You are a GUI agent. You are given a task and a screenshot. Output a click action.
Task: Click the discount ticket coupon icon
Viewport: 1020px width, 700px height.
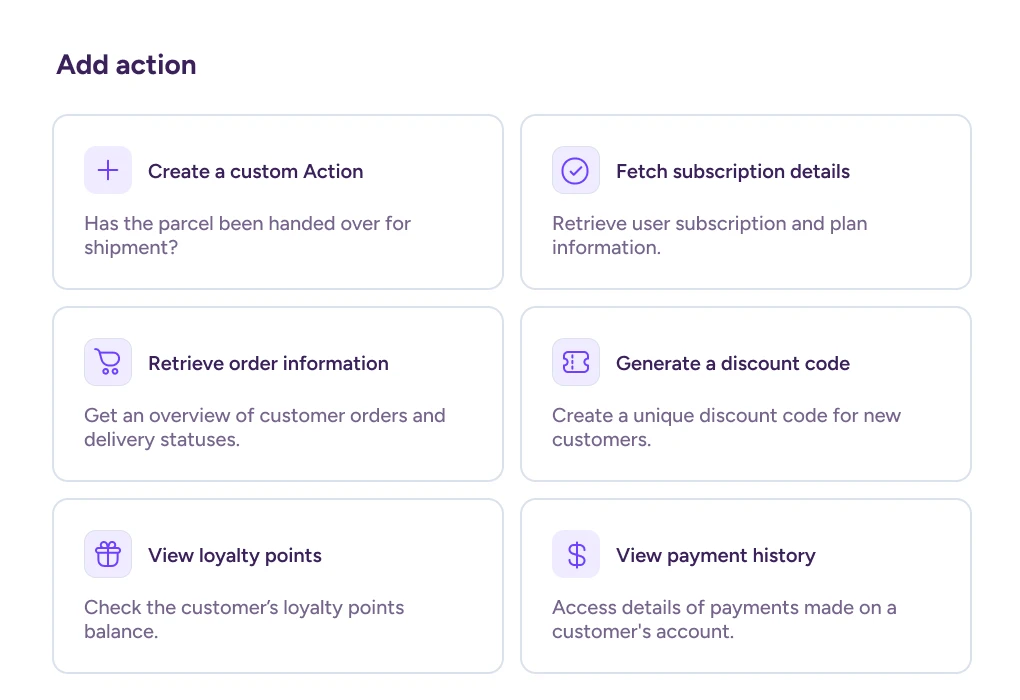coord(576,362)
